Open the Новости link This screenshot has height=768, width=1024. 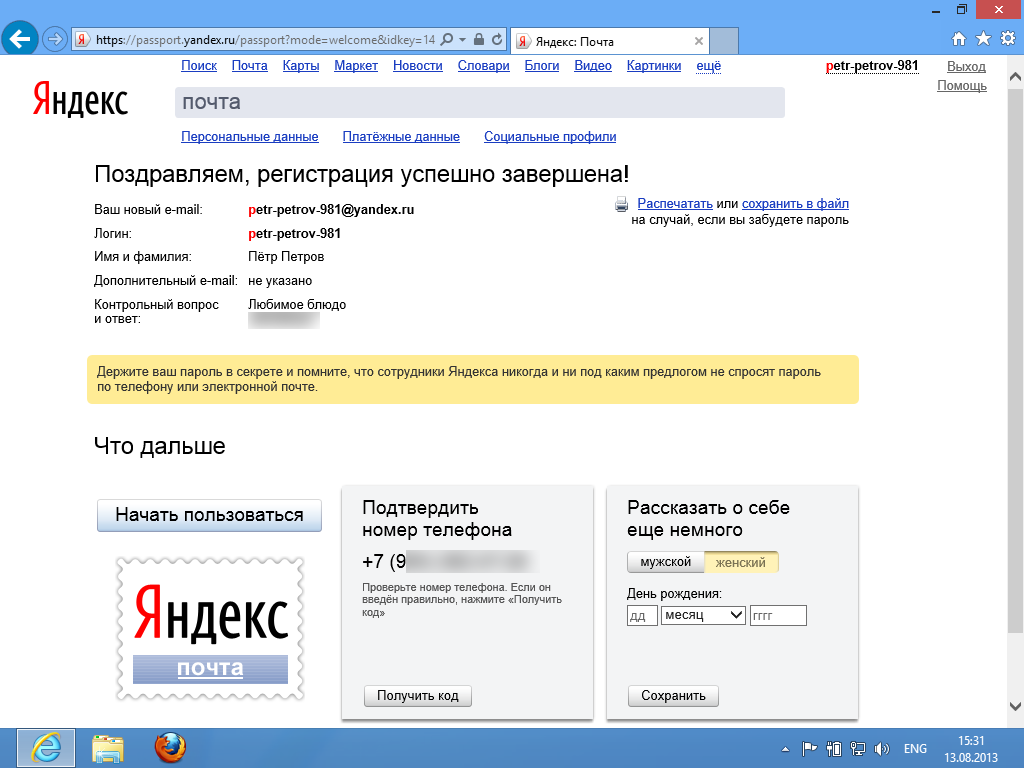pos(417,65)
